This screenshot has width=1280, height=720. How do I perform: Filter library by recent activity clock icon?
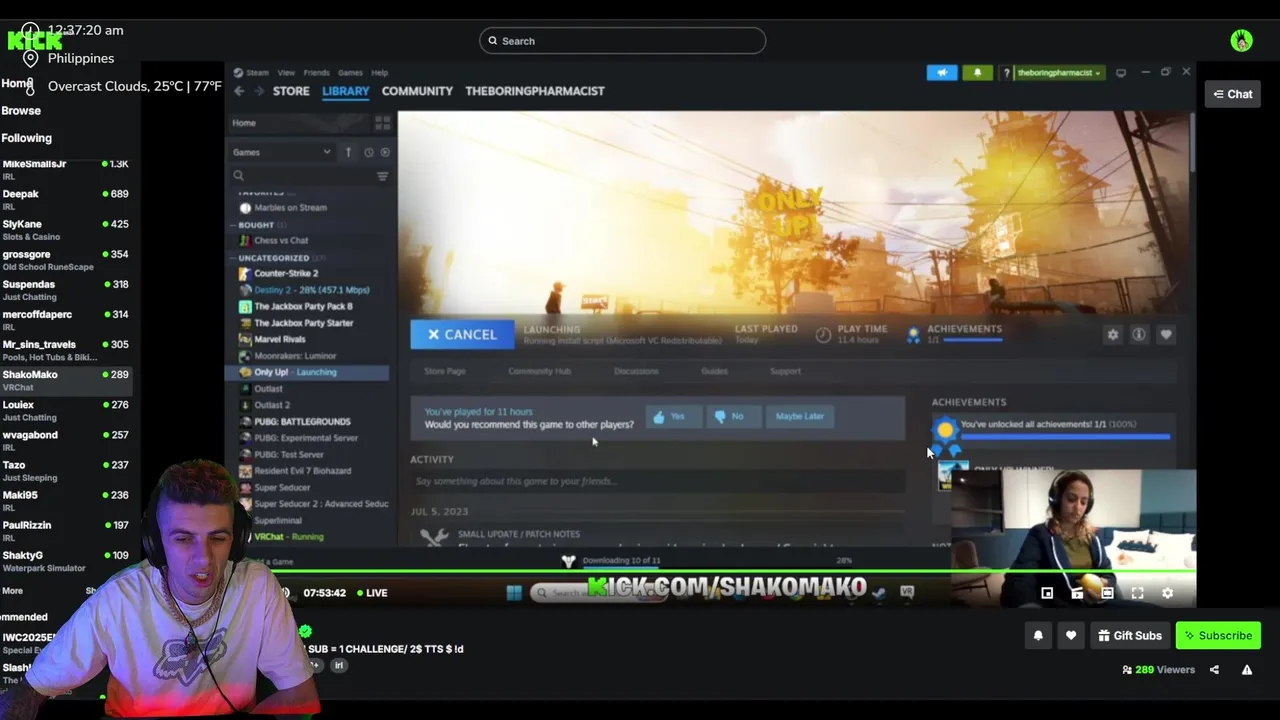tap(369, 152)
